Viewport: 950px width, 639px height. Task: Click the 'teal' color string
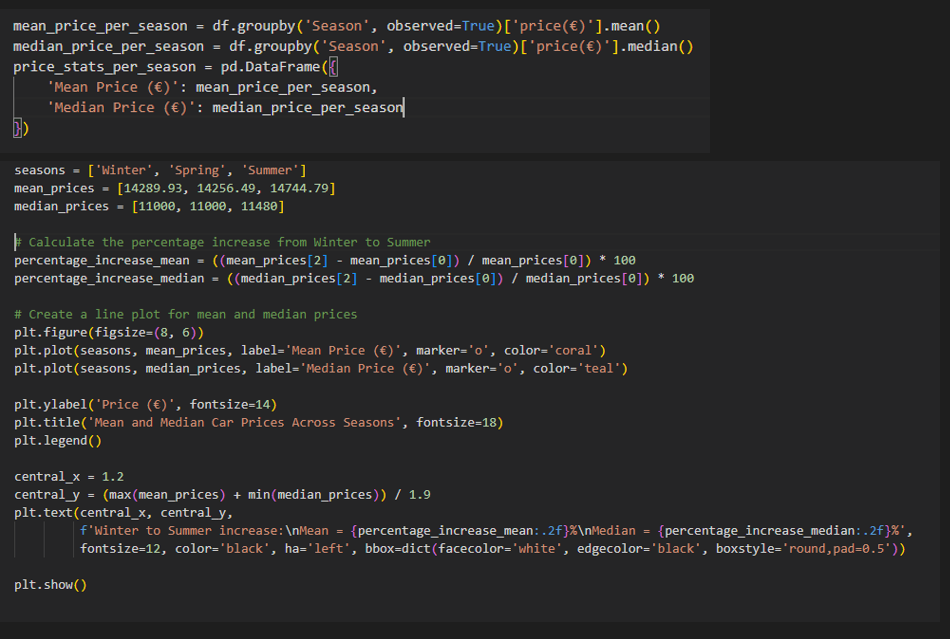[x=599, y=368]
